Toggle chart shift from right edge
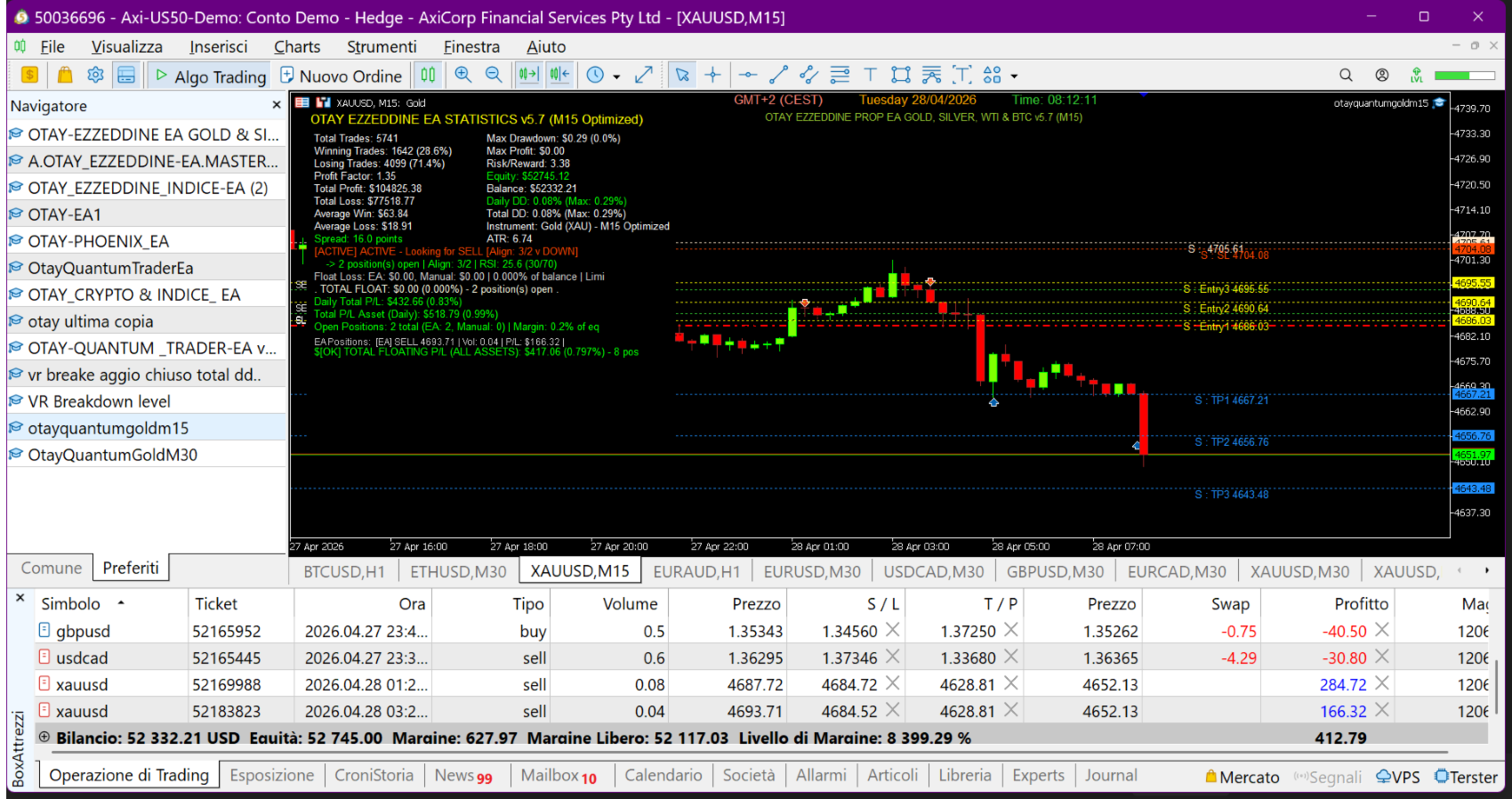This screenshot has height=799, width=1512. pos(559,76)
